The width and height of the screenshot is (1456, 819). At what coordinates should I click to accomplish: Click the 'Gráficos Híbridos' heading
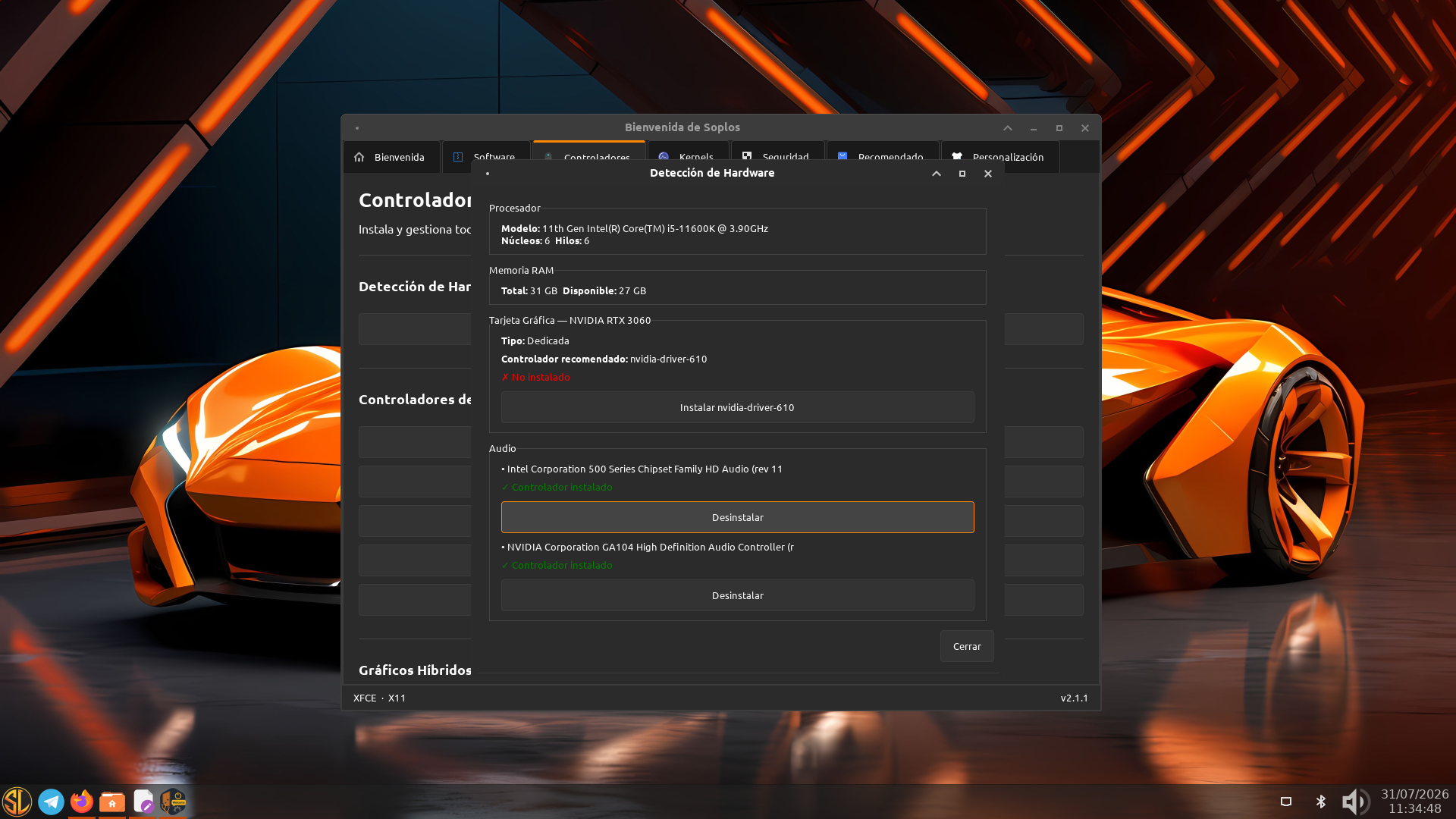click(415, 670)
